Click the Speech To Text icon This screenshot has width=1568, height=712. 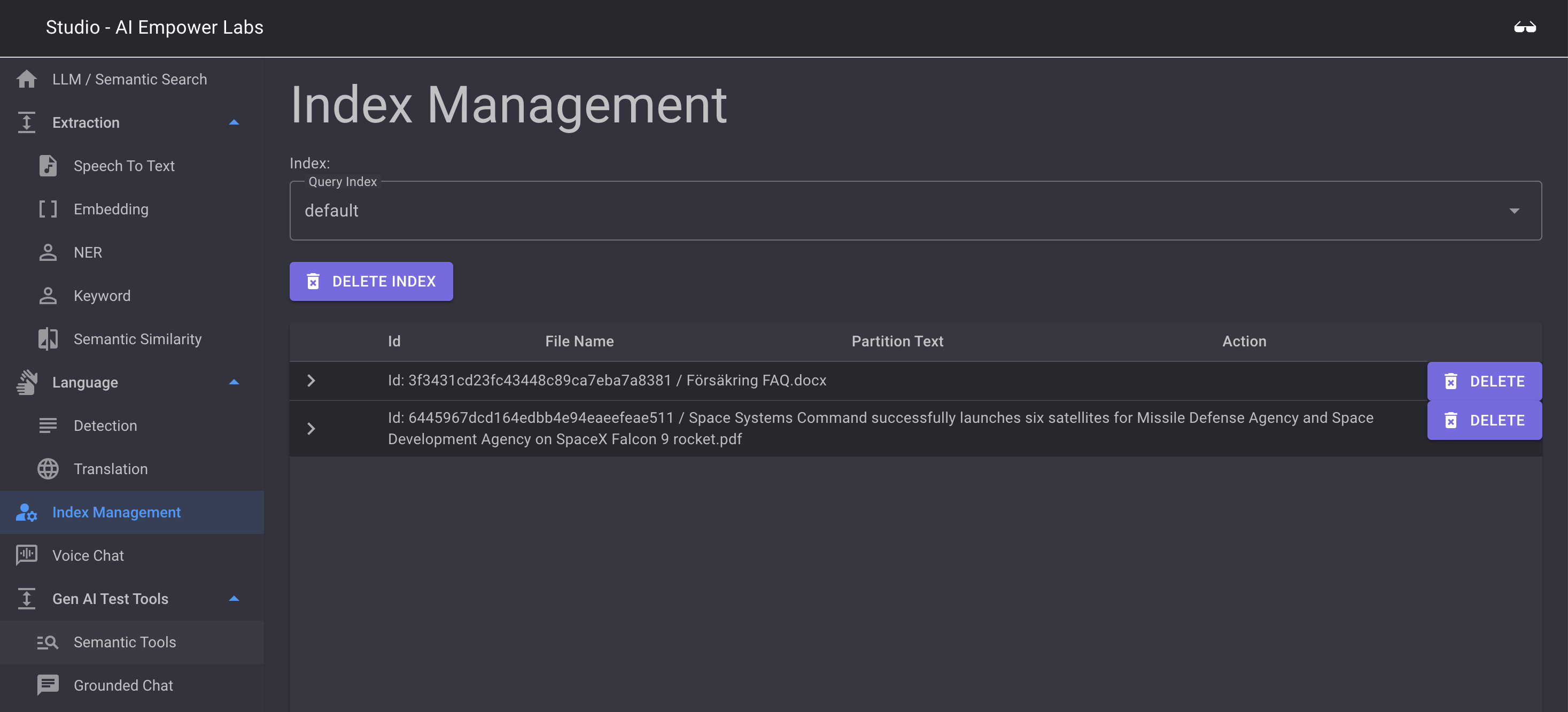coord(47,166)
